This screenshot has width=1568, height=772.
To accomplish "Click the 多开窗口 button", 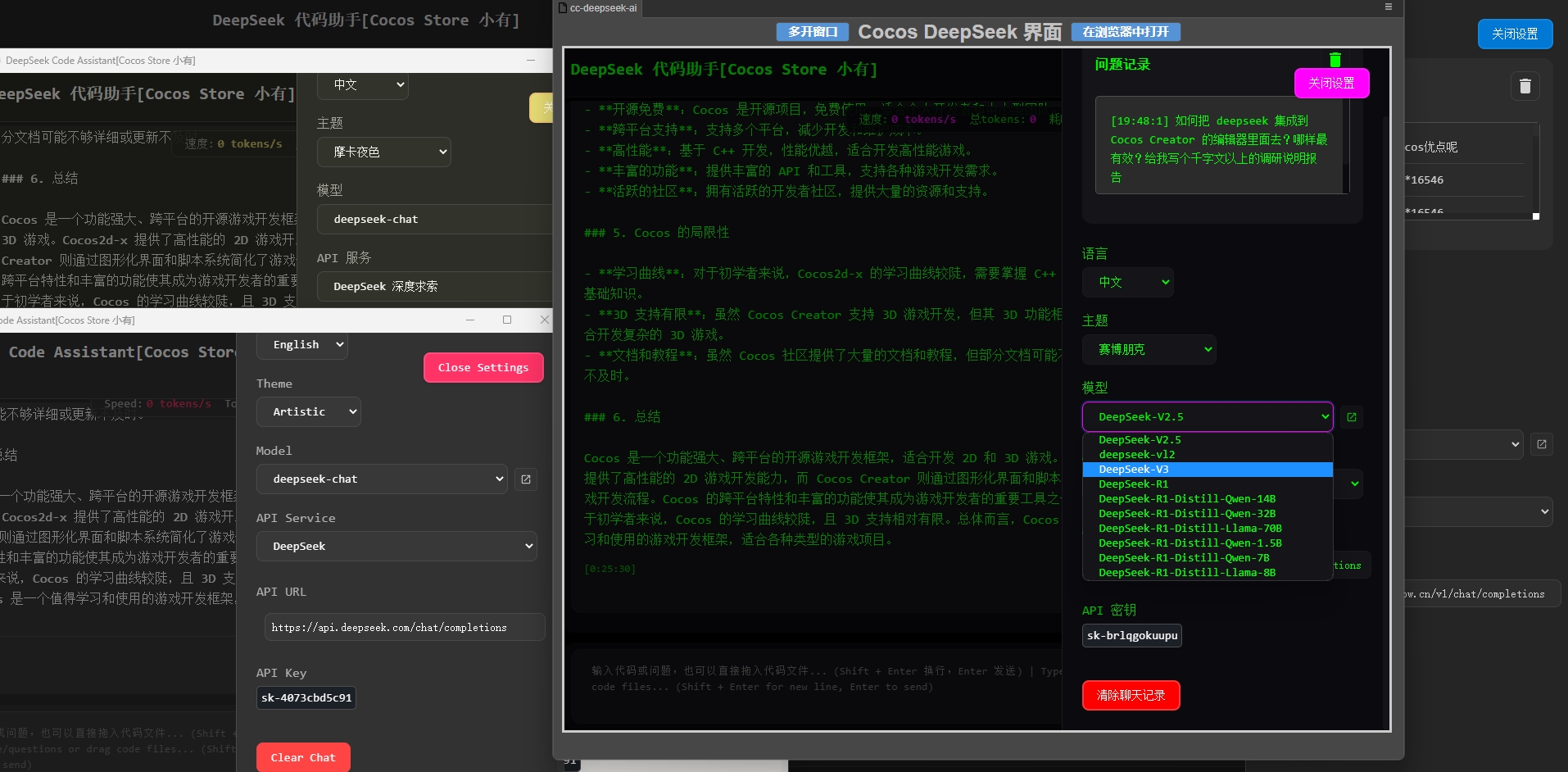I will [x=813, y=32].
